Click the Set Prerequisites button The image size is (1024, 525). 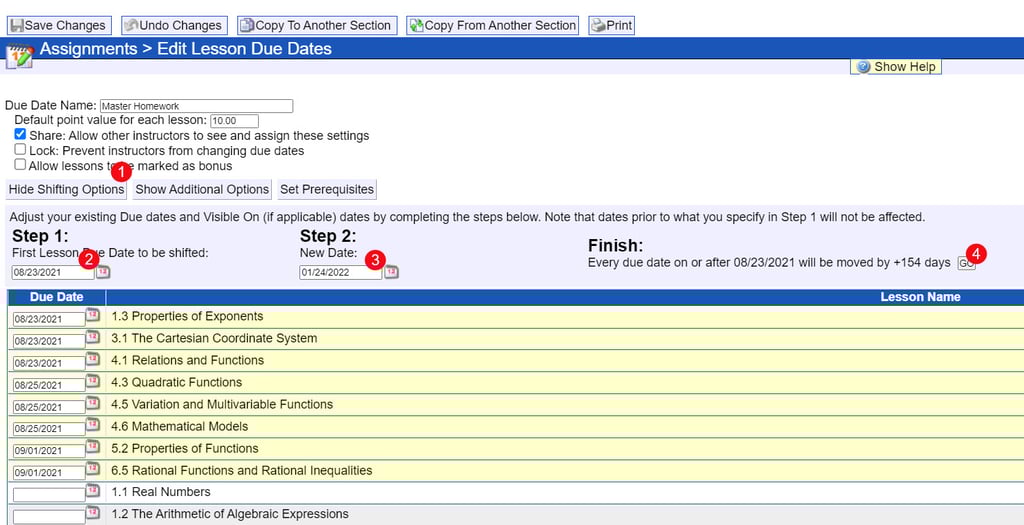click(x=326, y=189)
